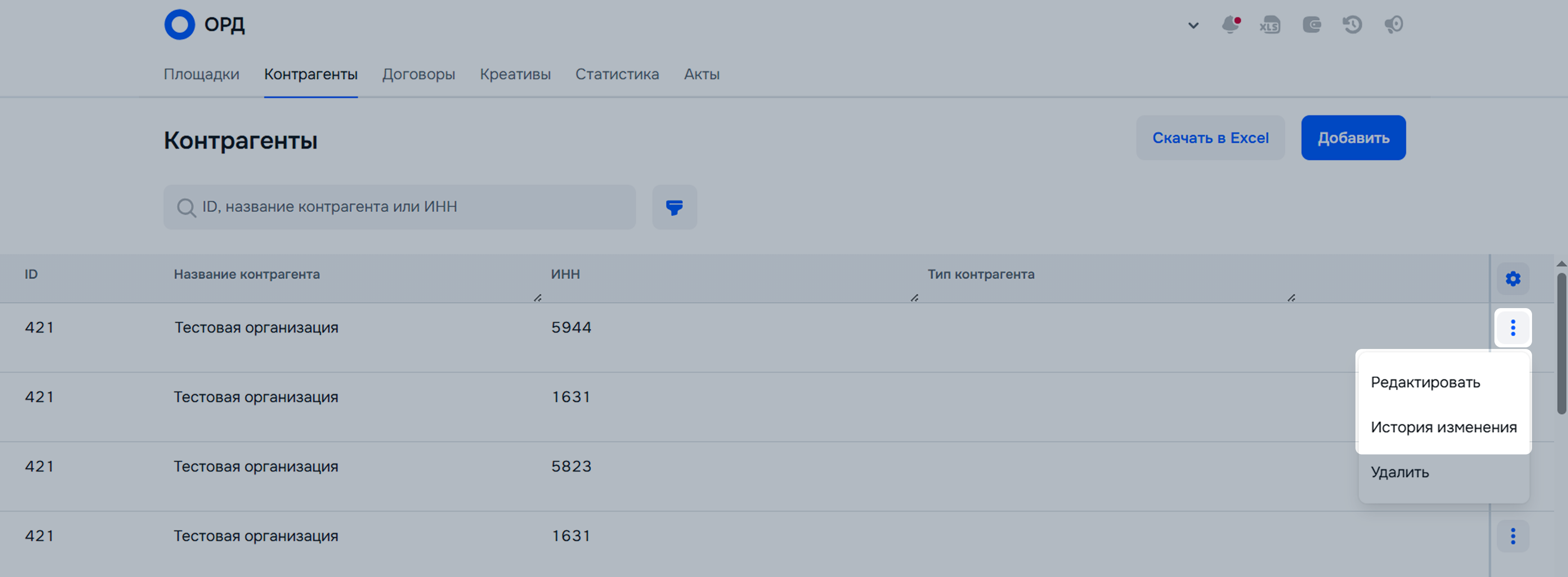The height and width of the screenshot is (577, 1568).
Task: Switch to the Договоры tab
Action: [418, 74]
